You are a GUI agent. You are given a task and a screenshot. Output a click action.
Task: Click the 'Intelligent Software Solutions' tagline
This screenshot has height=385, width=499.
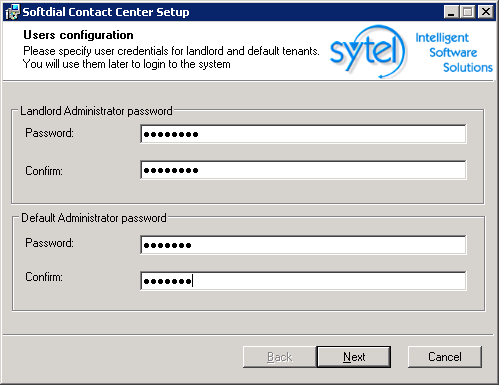tap(454, 52)
